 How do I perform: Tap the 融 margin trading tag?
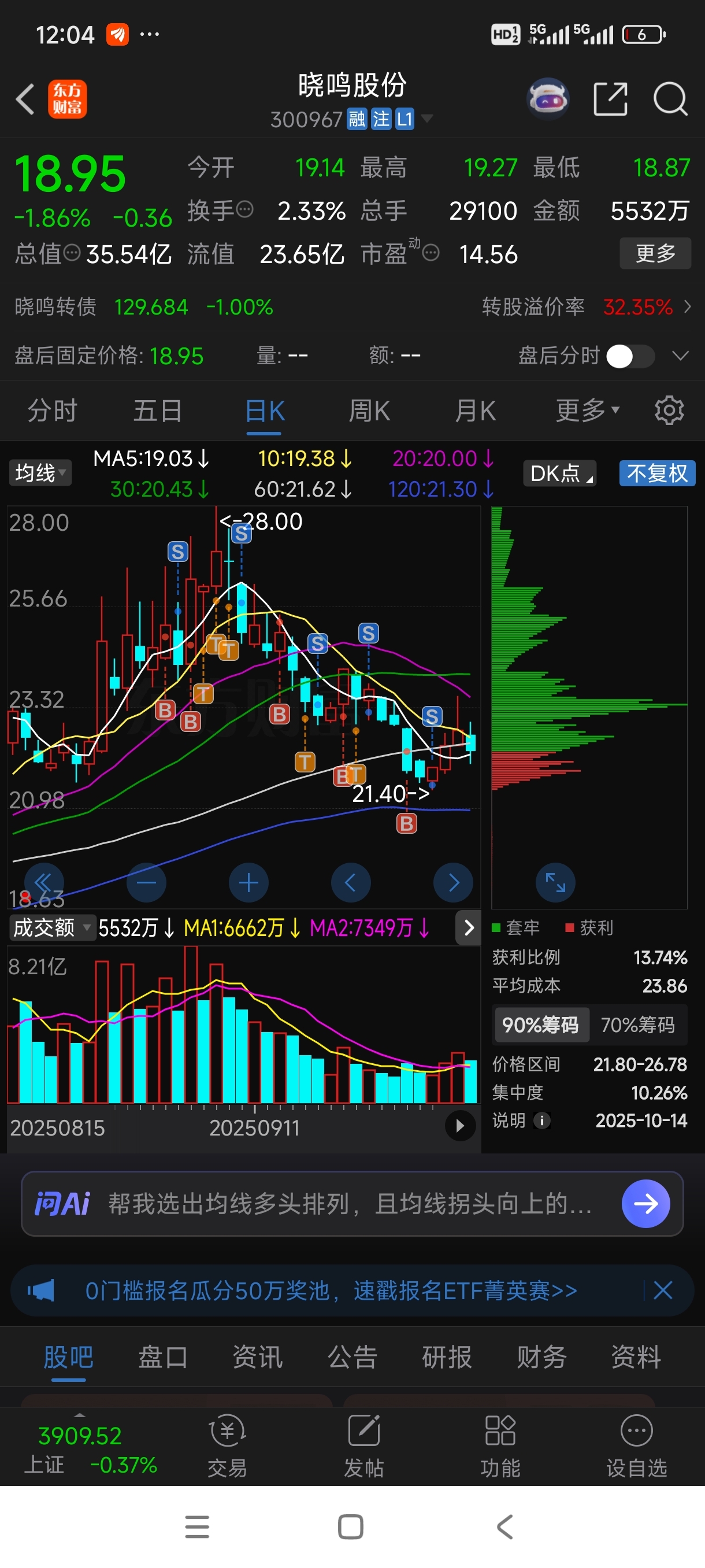tap(357, 119)
